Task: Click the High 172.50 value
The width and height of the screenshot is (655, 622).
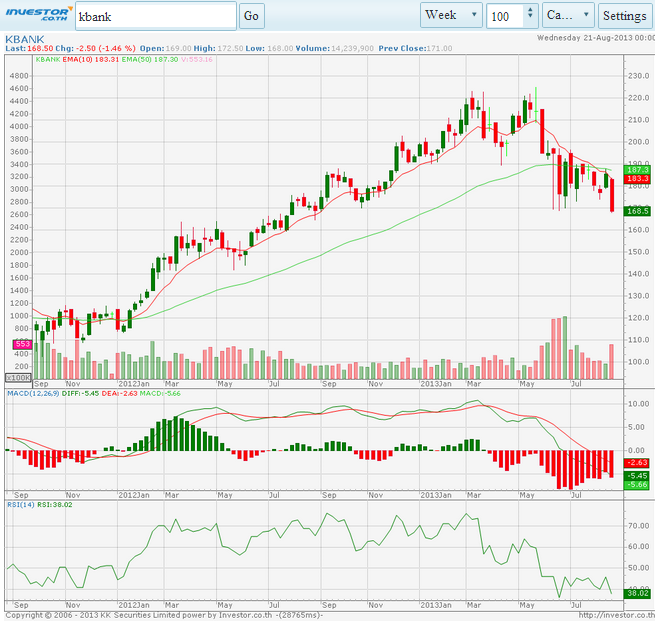Action: pyautogui.click(x=230, y=48)
